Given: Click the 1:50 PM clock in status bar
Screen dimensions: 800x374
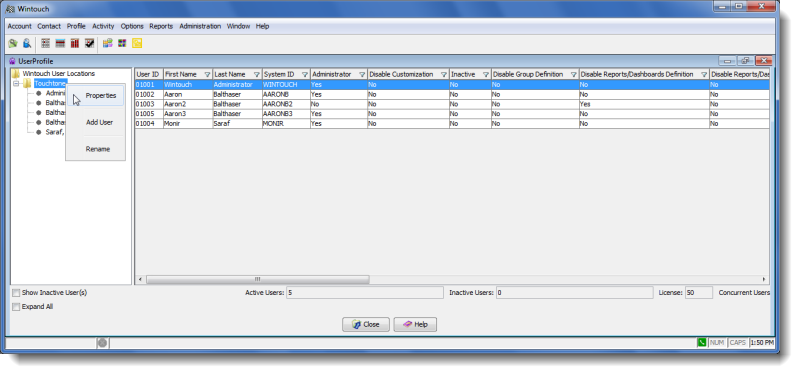Looking at the screenshot, I should pos(762,343).
